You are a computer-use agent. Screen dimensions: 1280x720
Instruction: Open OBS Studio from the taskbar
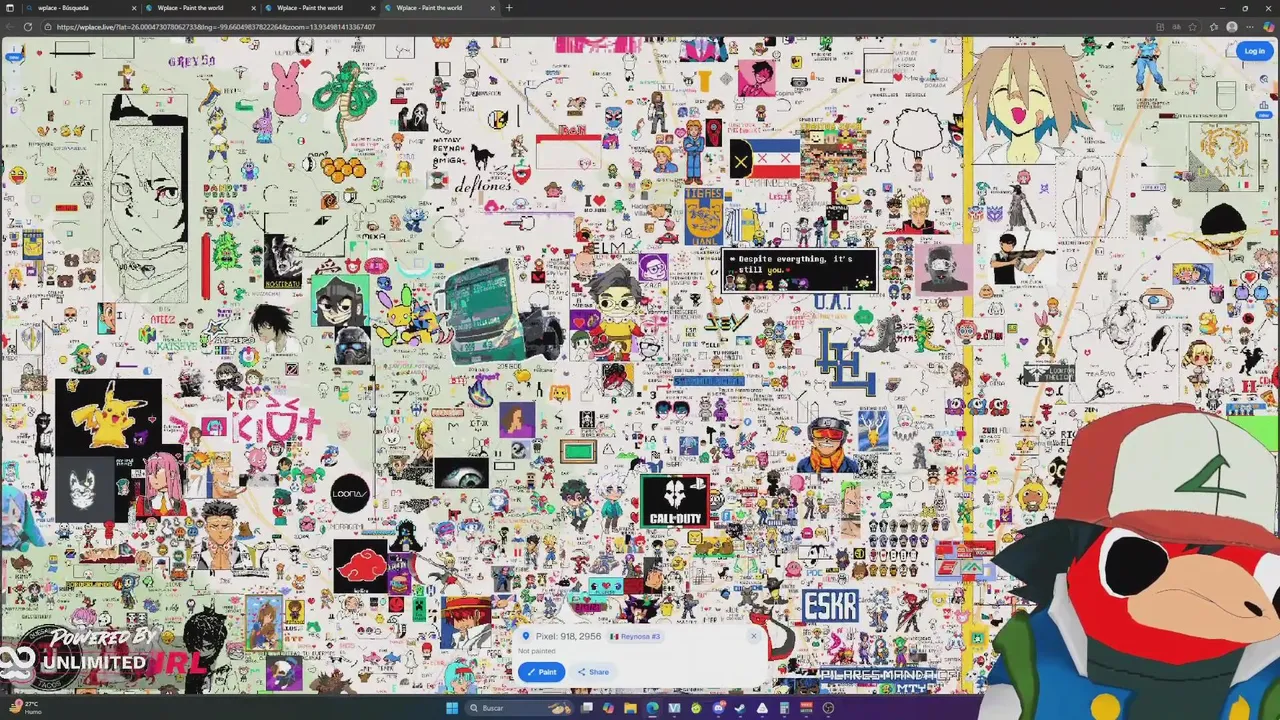click(828, 708)
